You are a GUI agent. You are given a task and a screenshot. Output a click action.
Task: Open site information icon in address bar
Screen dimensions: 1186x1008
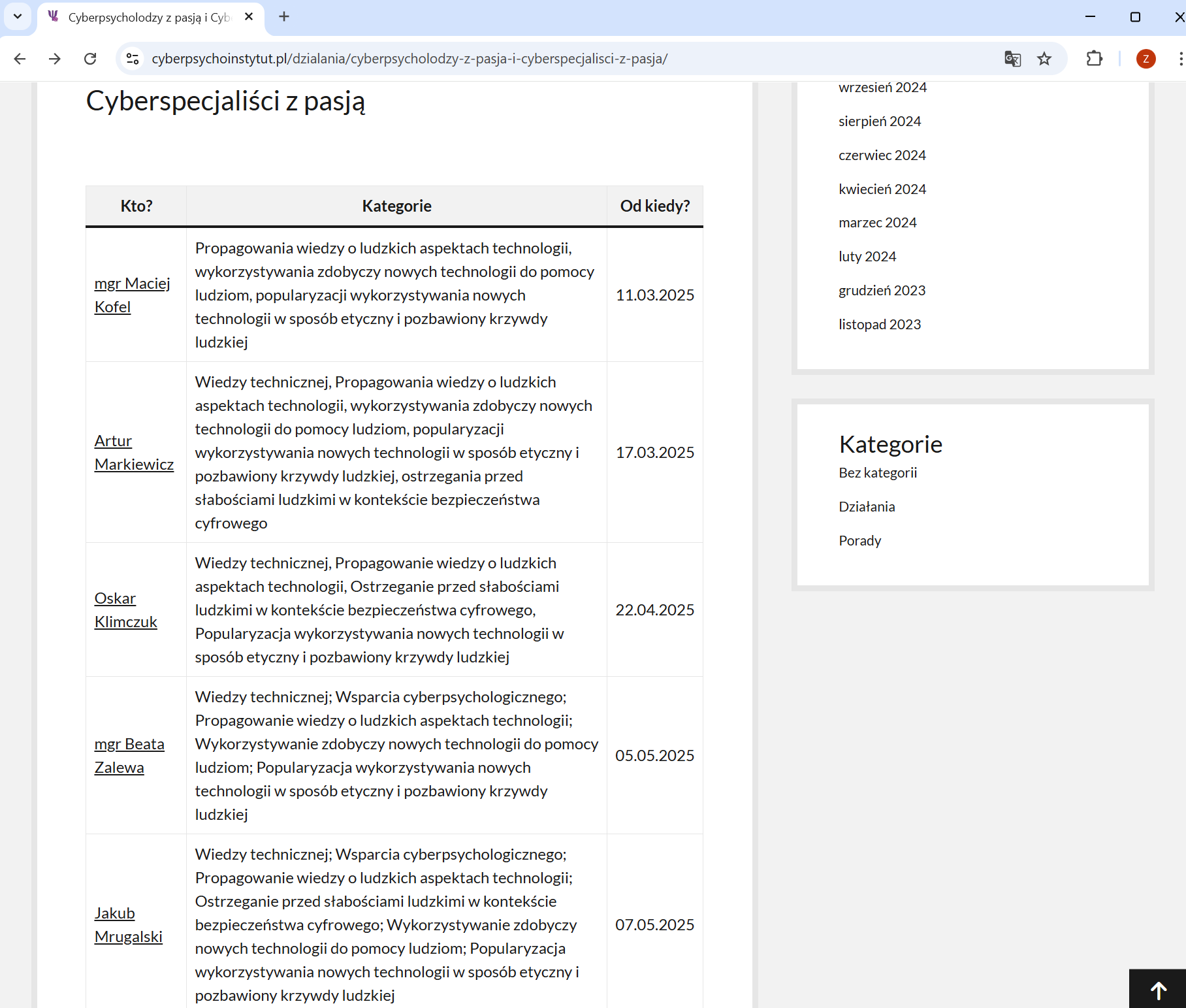click(133, 59)
